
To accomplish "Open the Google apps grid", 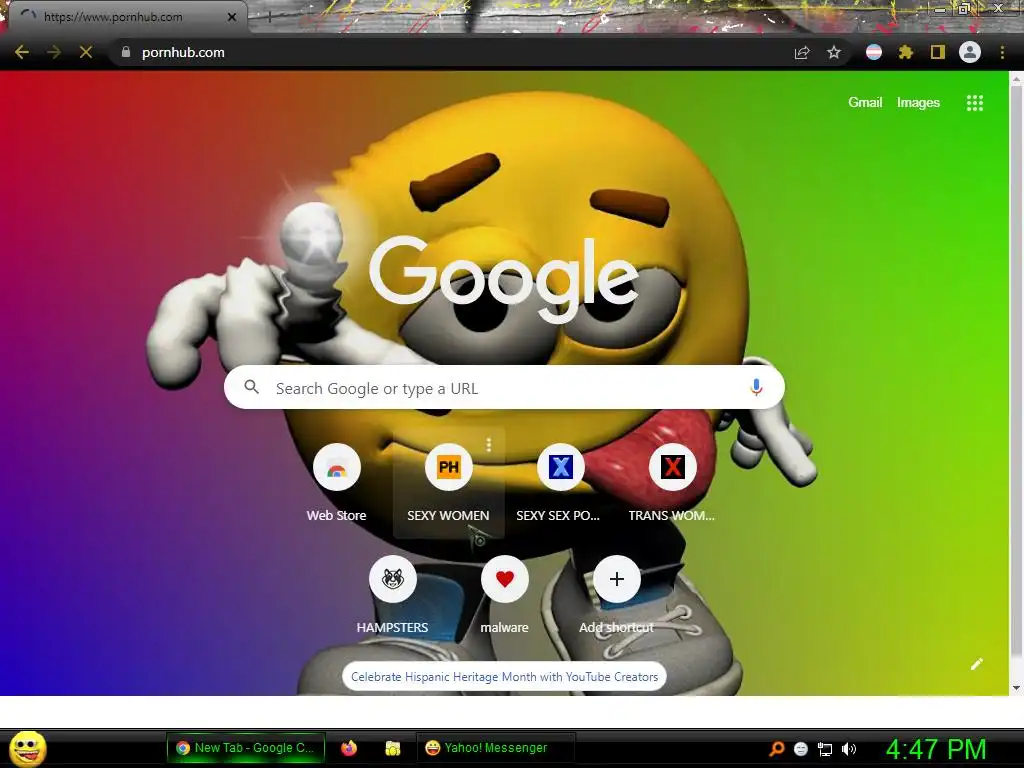I will point(975,103).
